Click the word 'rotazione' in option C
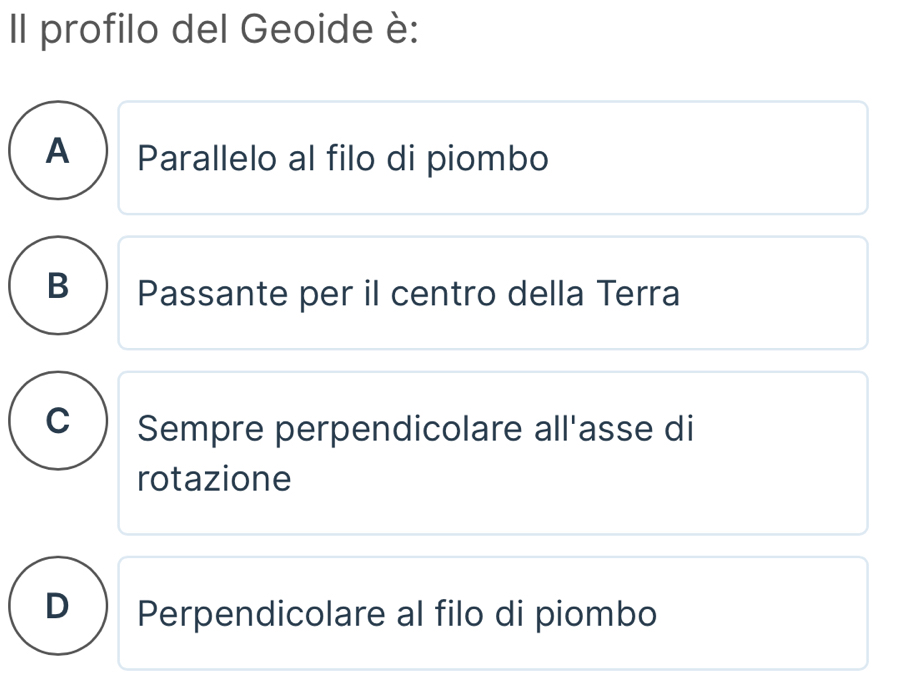Image resolution: width=904 pixels, height=685 pixels. coord(215,479)
